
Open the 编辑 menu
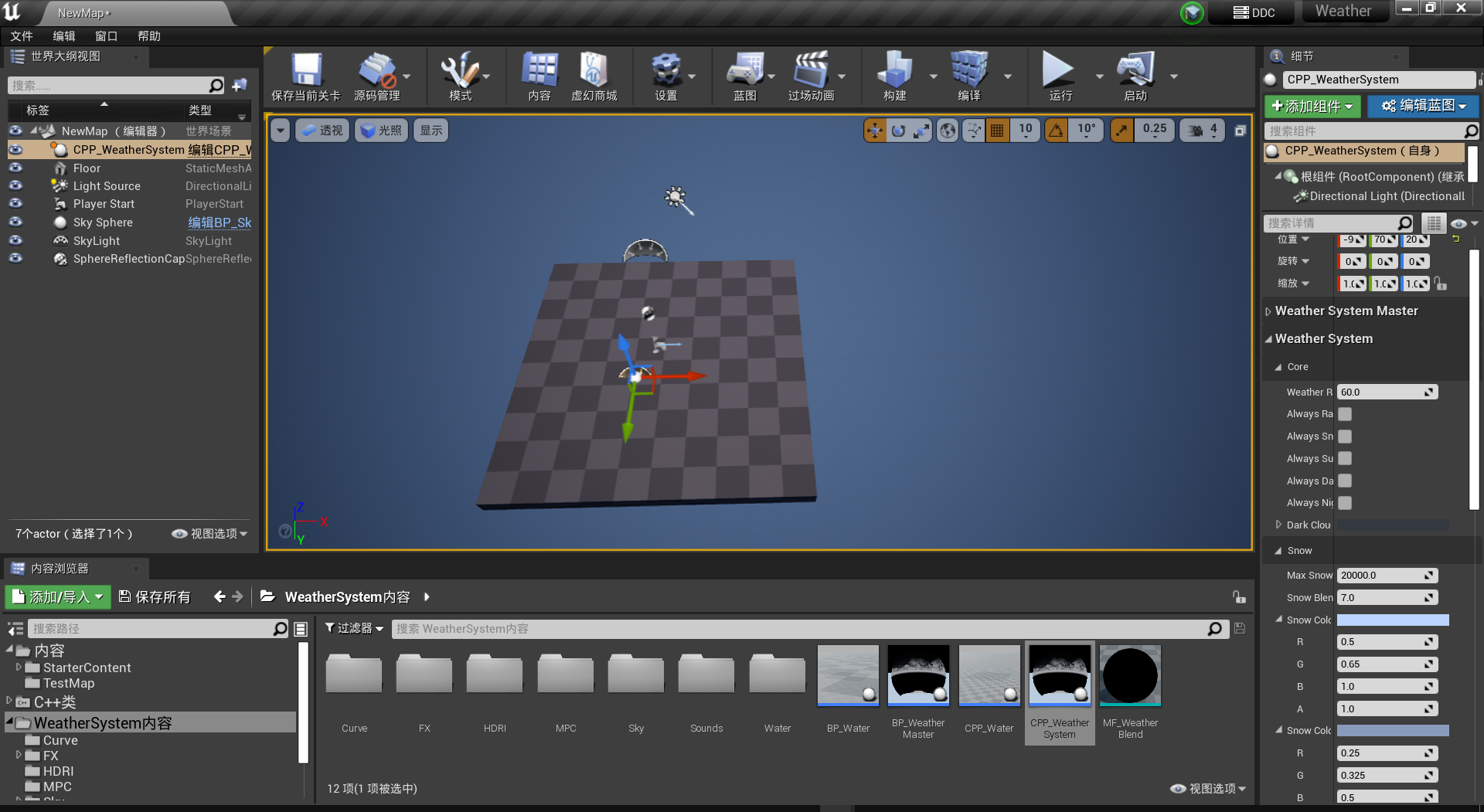(63, 36)
